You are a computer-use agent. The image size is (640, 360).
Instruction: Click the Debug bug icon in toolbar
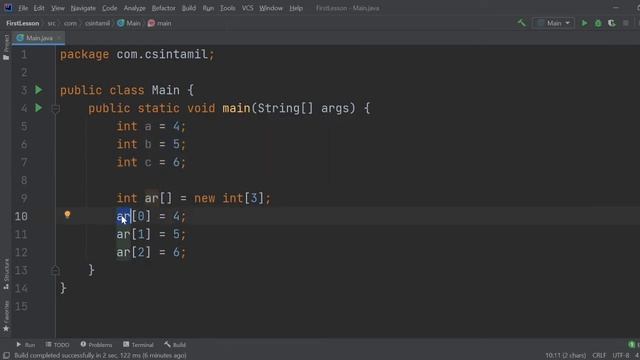pyautogui.click(x=598, y=23)
